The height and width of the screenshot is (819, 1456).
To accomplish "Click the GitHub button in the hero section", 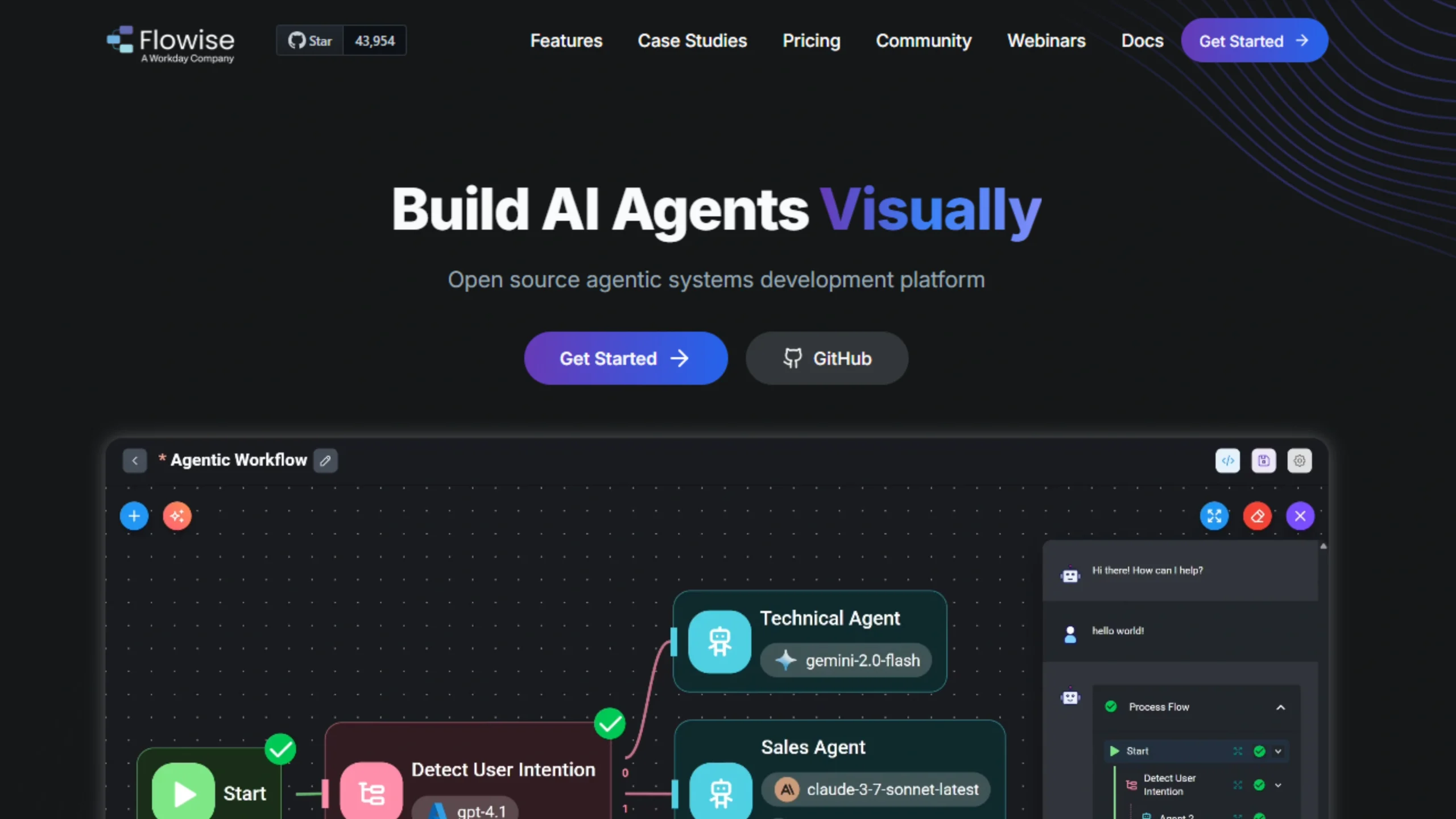I will tap(827, 358).
